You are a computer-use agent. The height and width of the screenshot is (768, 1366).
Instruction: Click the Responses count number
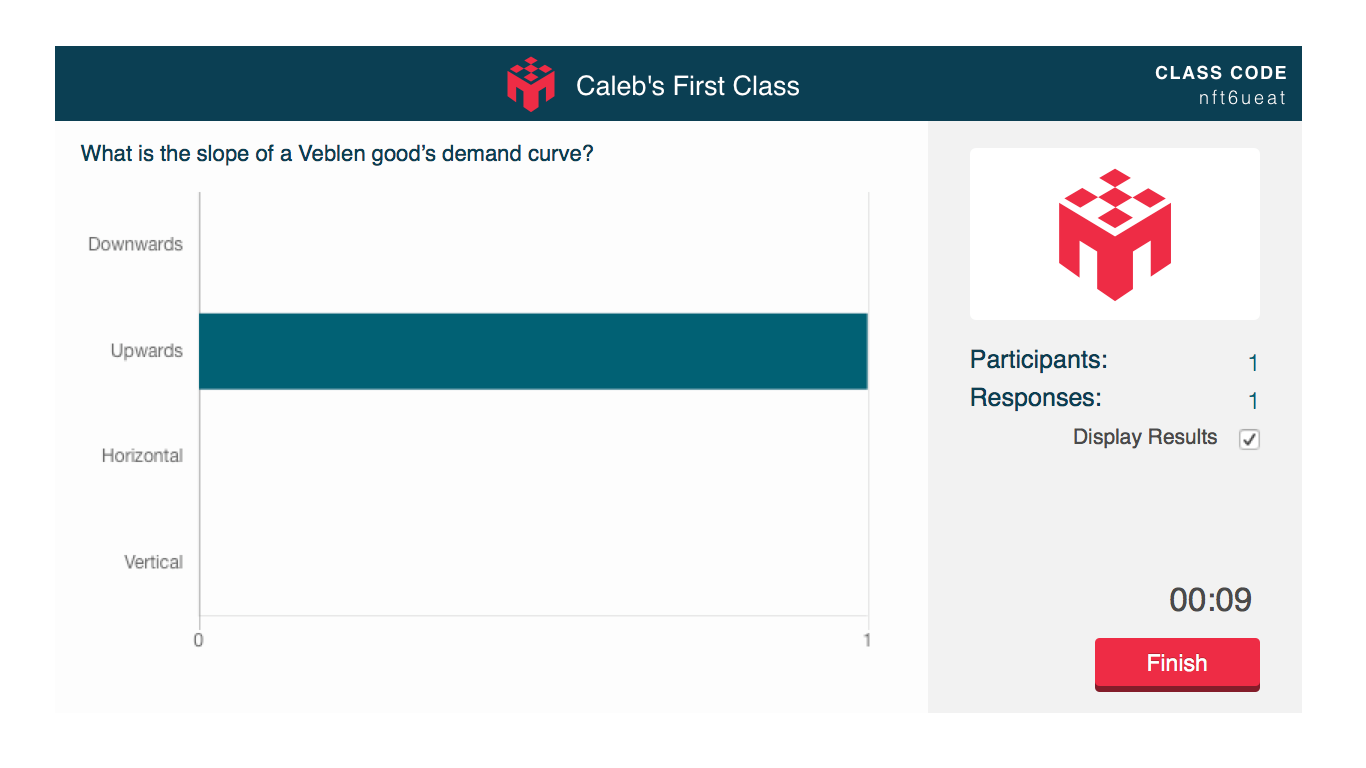(x=1253, y=402)
